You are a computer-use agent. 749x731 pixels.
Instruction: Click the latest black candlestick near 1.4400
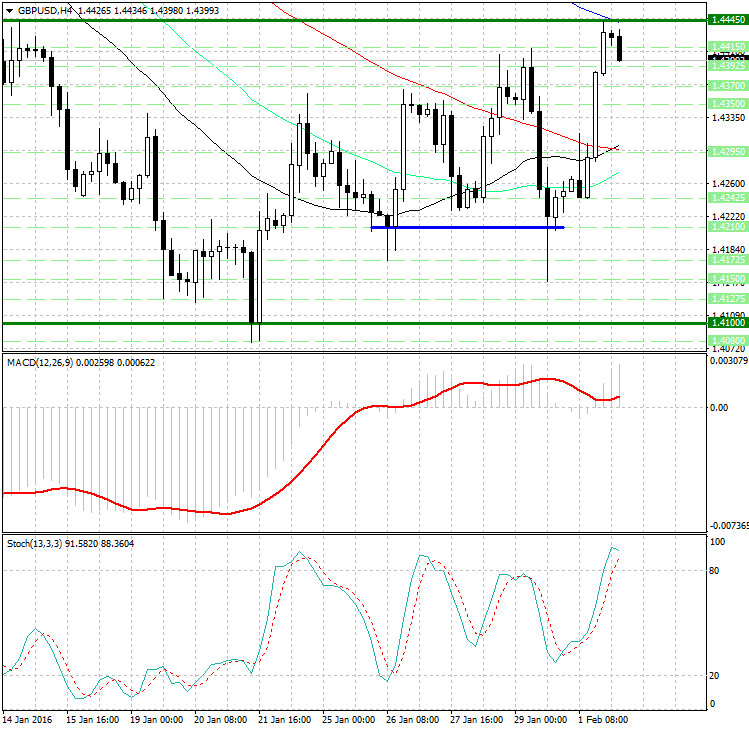(620, 48)
